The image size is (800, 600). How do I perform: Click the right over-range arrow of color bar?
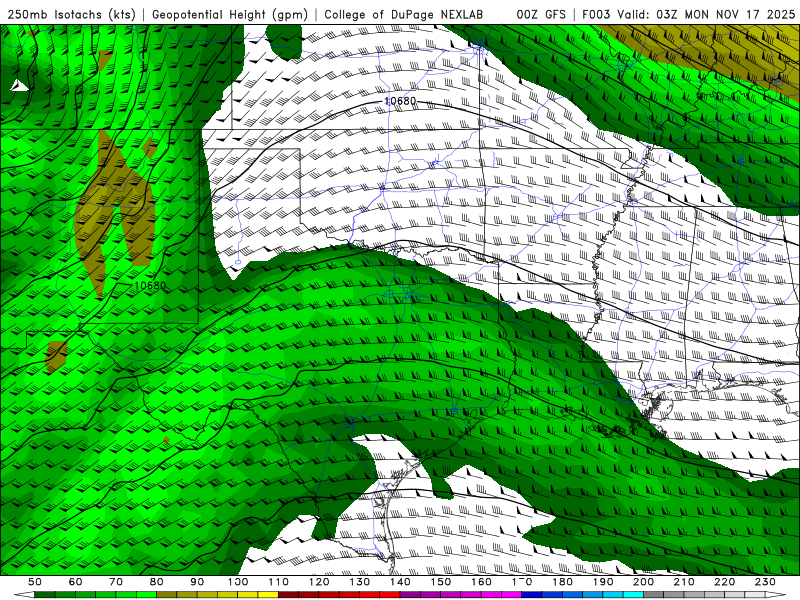point(776,595)
